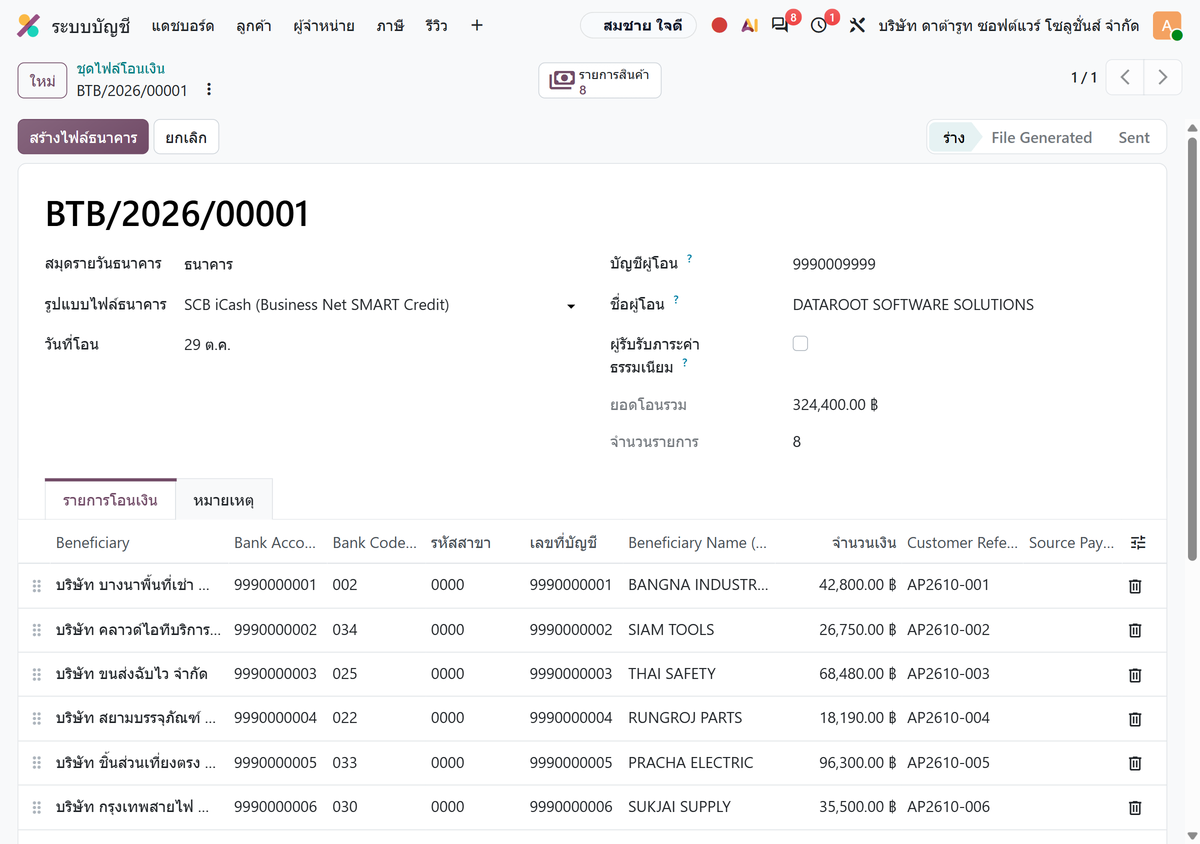Open the user avatar menu

pyautogui.click(x=1167, y=25)
